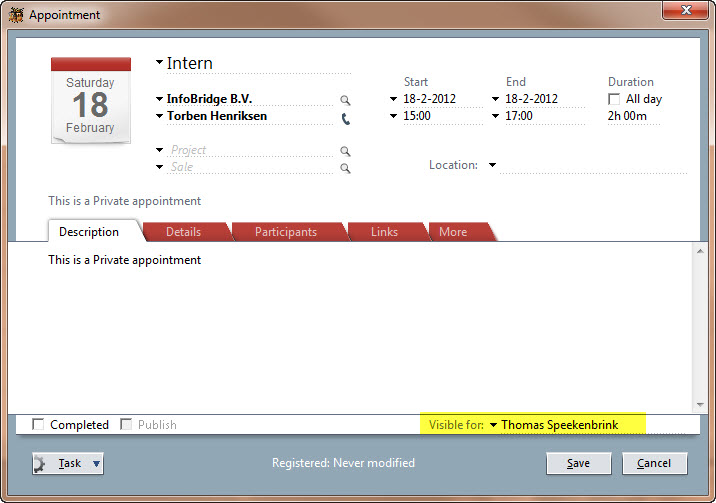Screen dimensions: 716x503
Task: Expand the Project dropdown arrow
Action: (159, 150)
